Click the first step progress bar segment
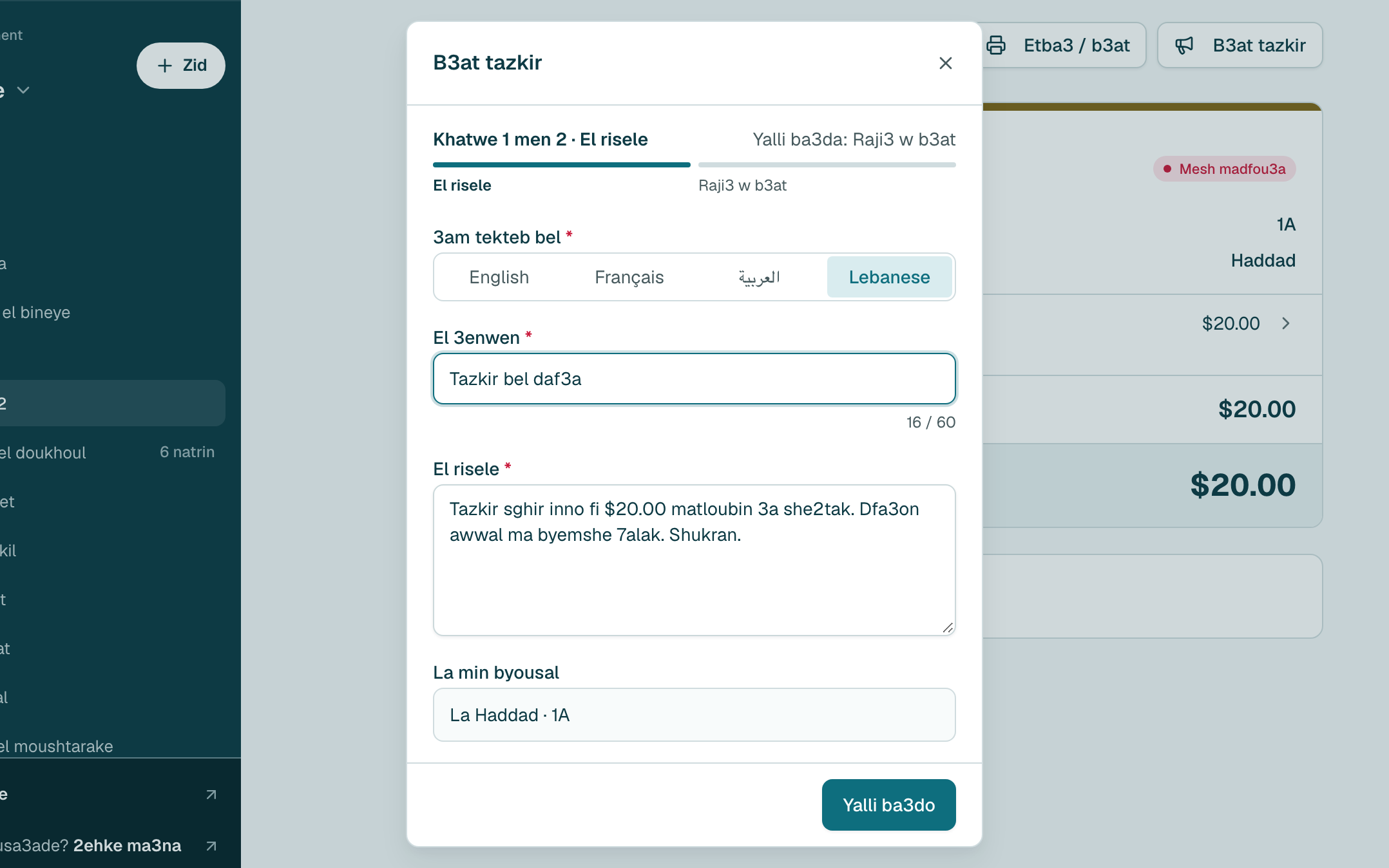 coord(562,165)
